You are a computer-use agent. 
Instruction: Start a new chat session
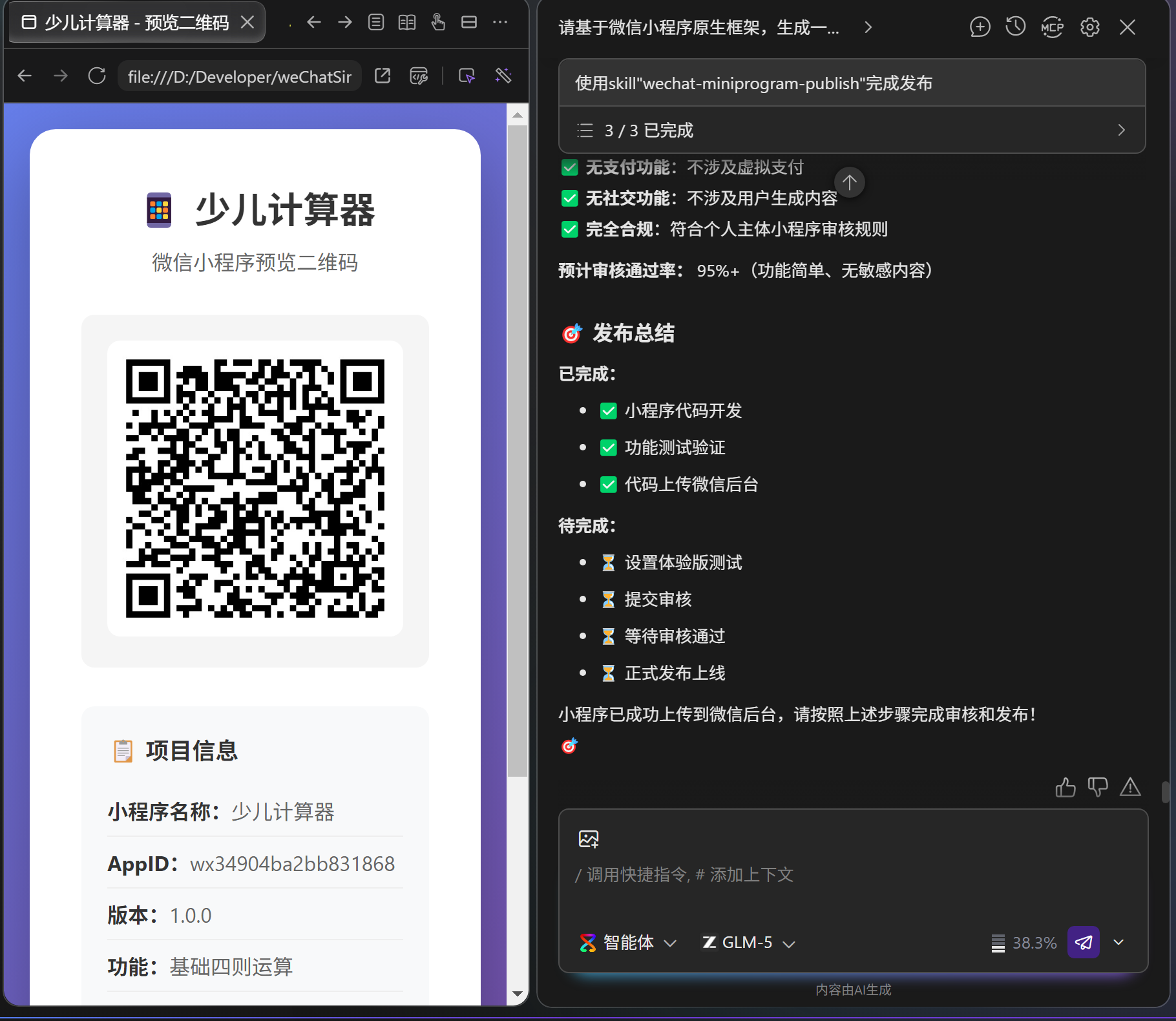[980, 27]
